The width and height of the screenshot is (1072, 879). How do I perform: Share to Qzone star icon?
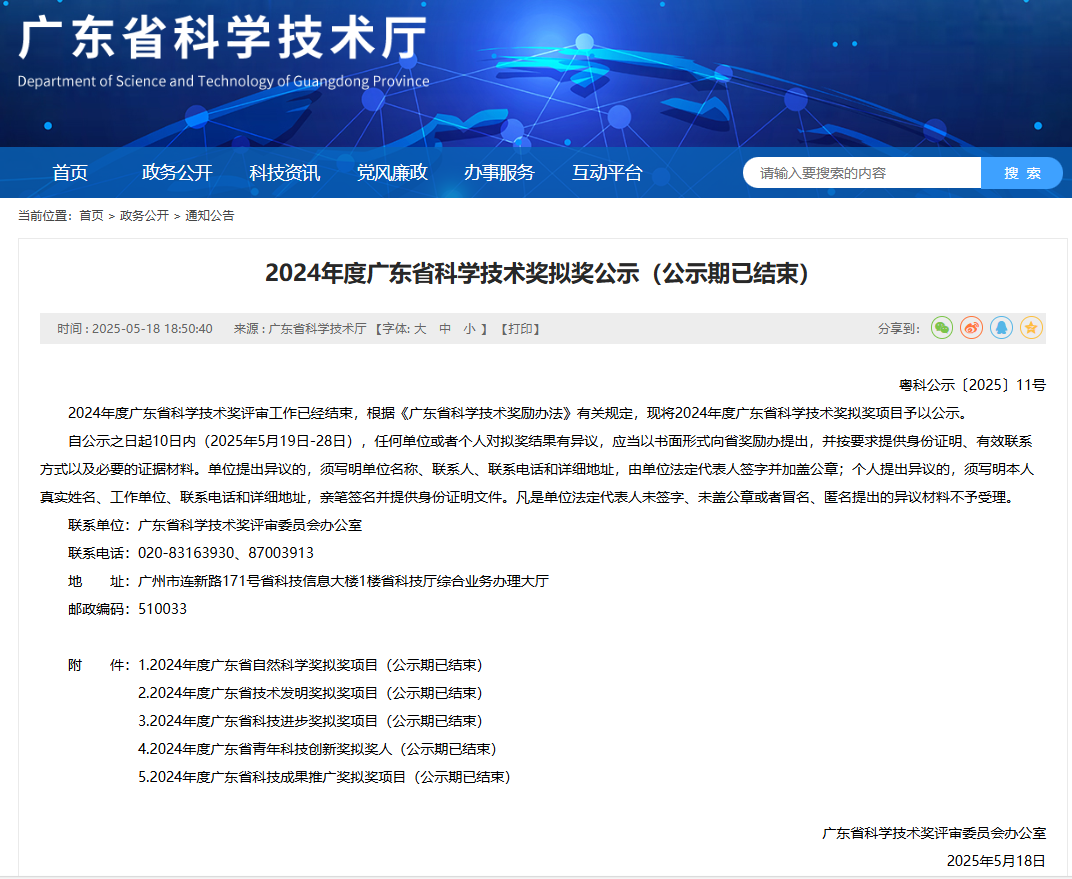tap(1031, 328)
